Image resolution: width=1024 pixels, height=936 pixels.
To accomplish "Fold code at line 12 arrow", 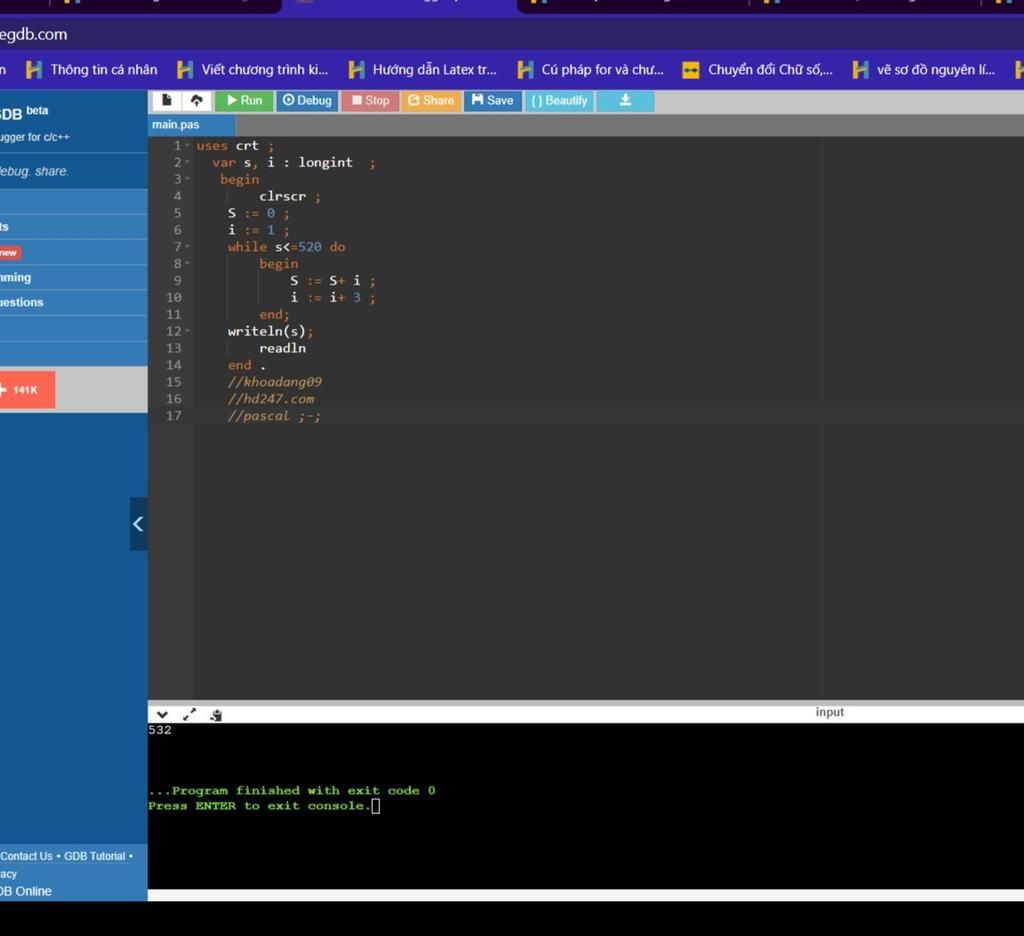I will (x=187, y=331).
